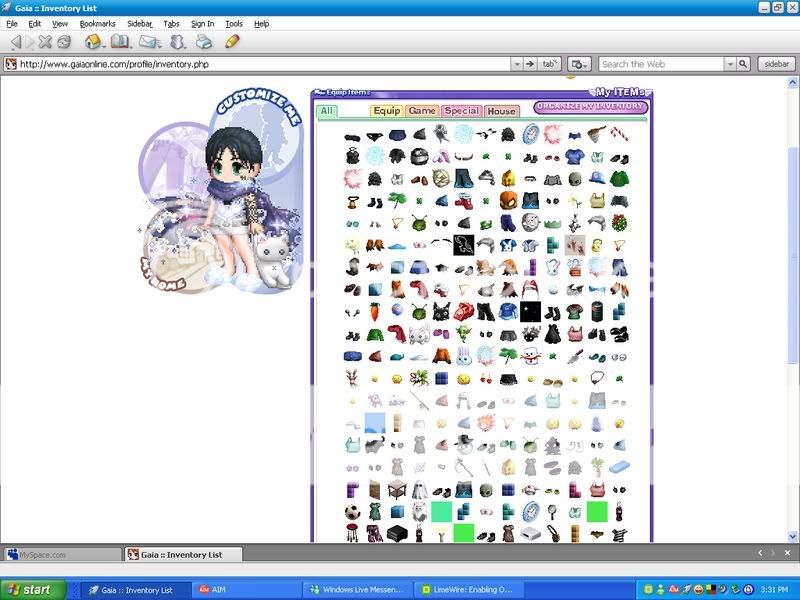Click inside the address bar URL field
Viewport: 800px width, 600px height.
[x=250, y=63]
